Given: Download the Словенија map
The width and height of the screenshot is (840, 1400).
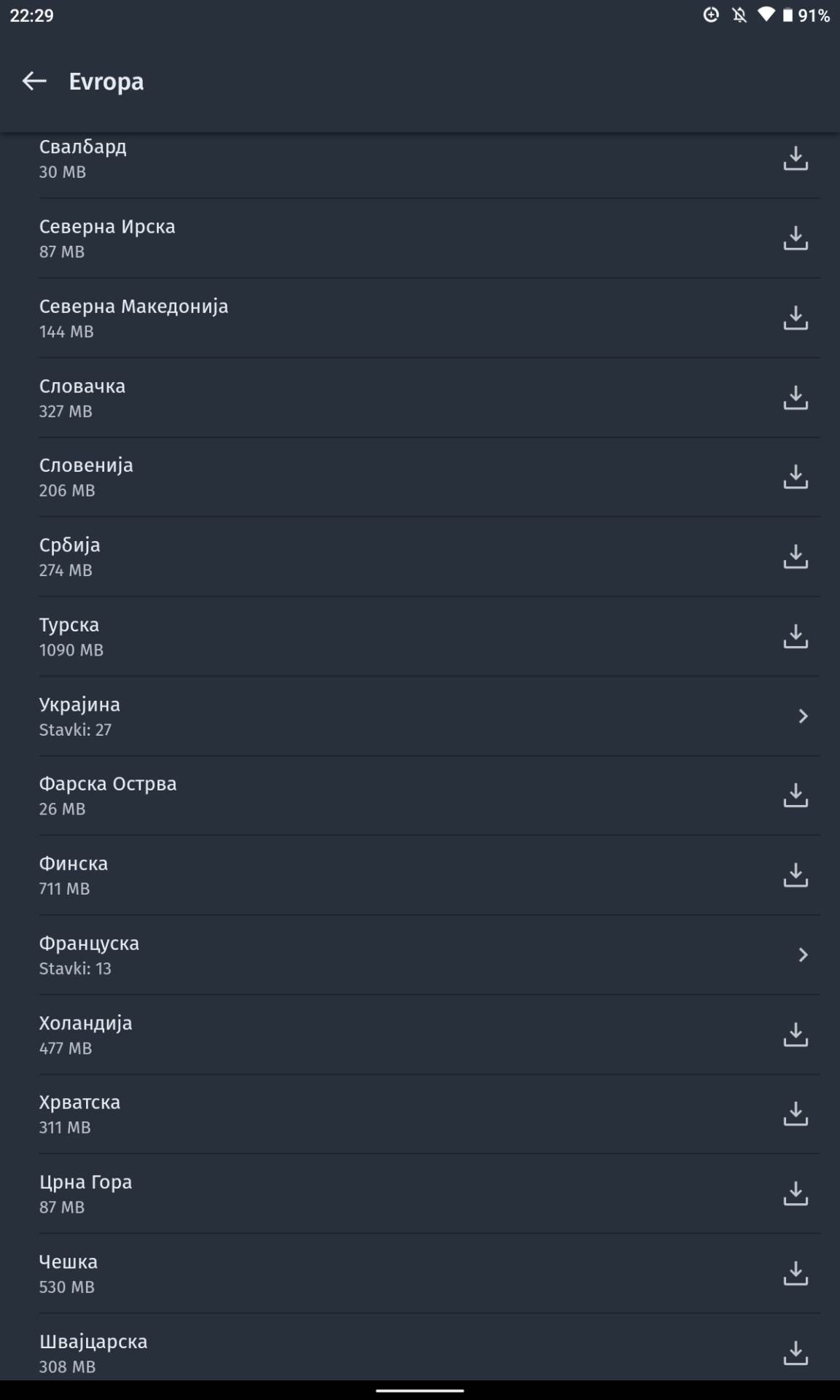Looking at the screenshot, I should coord(795,477).
